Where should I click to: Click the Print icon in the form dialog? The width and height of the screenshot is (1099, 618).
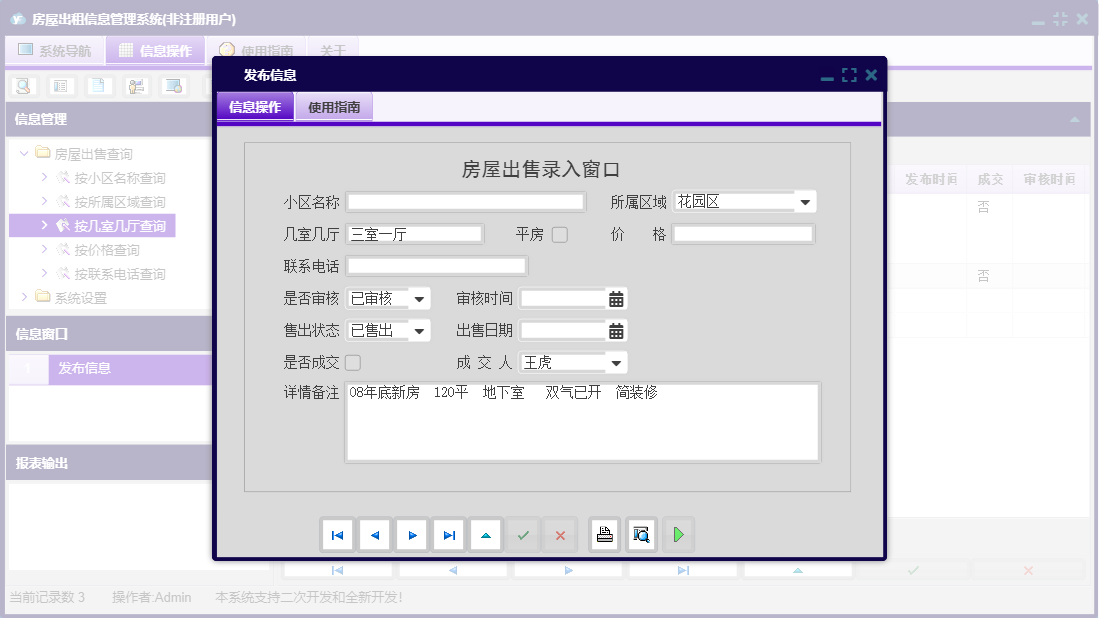[x=604, y=534]
